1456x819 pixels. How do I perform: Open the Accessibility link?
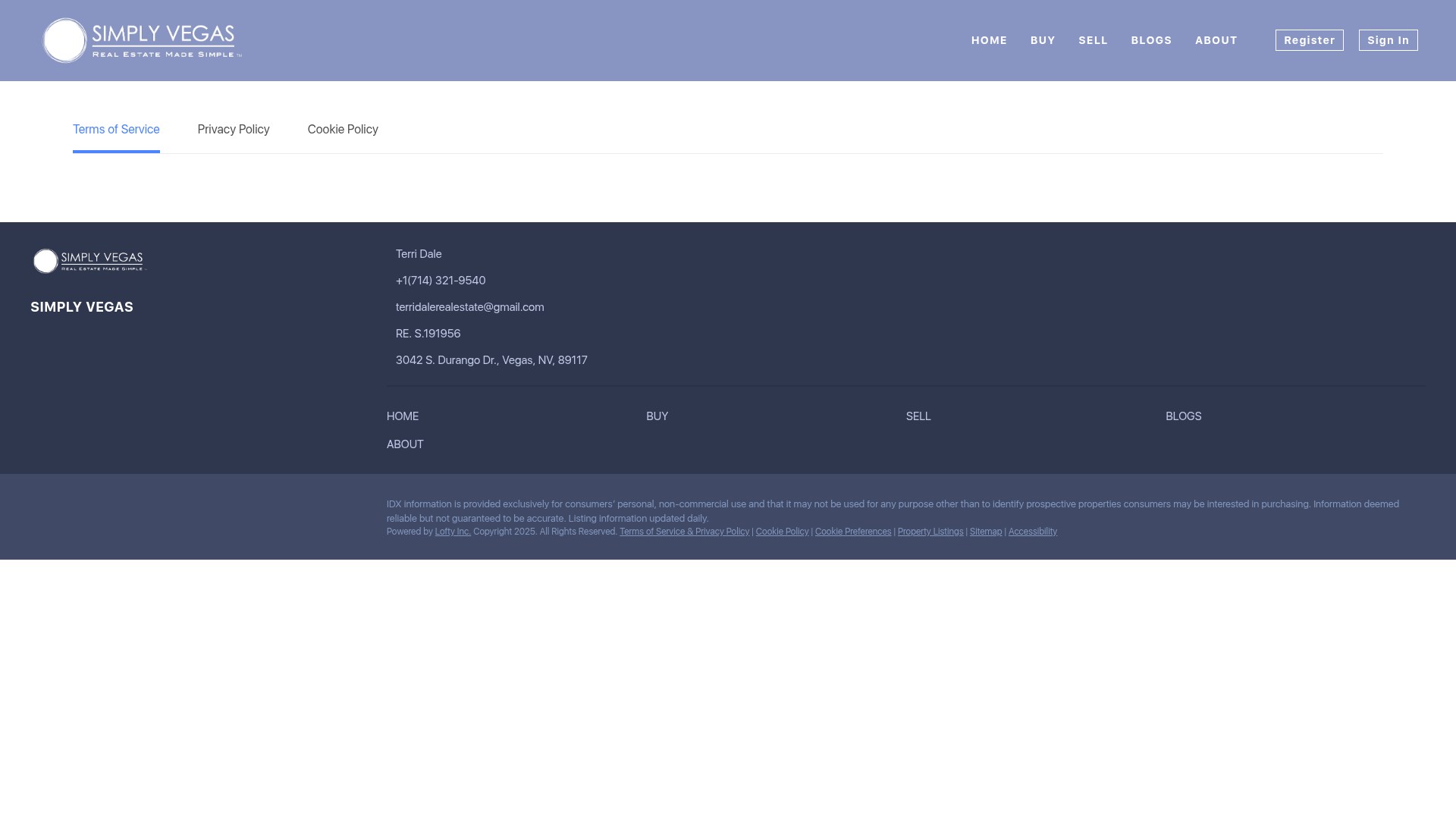click(x=1033, y=532)
